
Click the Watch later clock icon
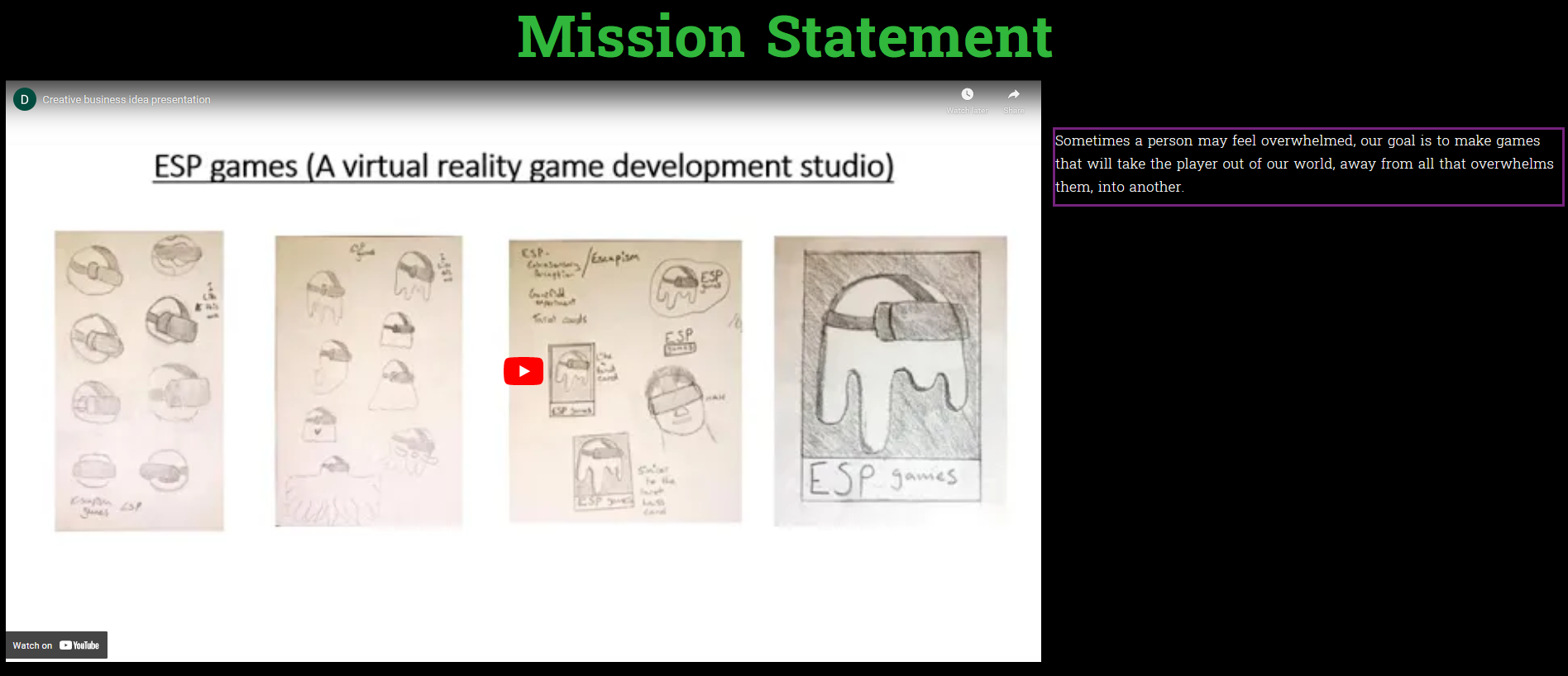pyautogui.click(x=967, y=94)
